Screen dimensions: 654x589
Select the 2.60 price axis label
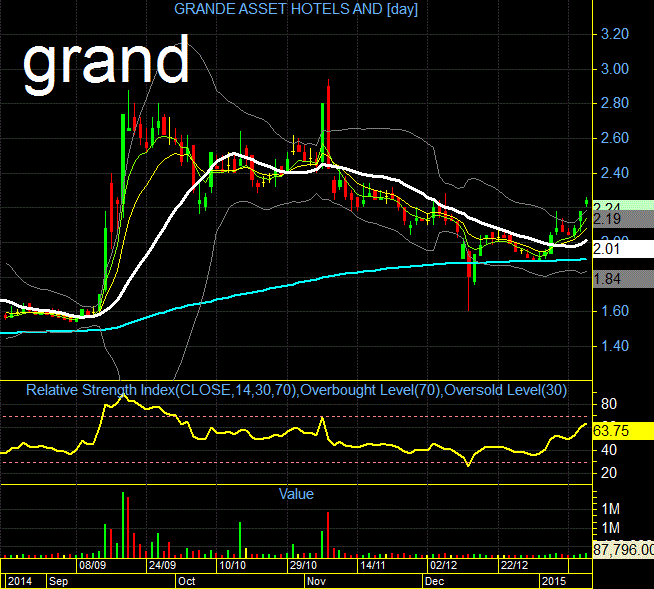(614, 138)
